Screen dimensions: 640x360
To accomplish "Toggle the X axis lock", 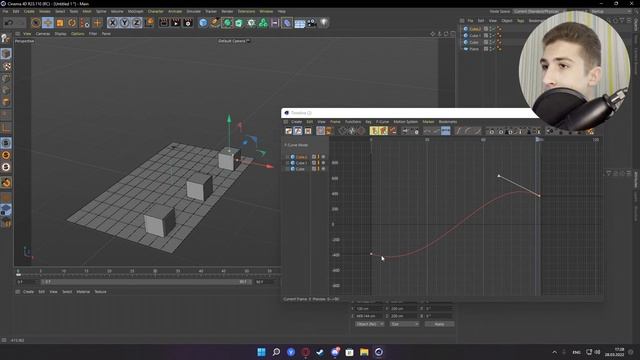I will point(113,23).
